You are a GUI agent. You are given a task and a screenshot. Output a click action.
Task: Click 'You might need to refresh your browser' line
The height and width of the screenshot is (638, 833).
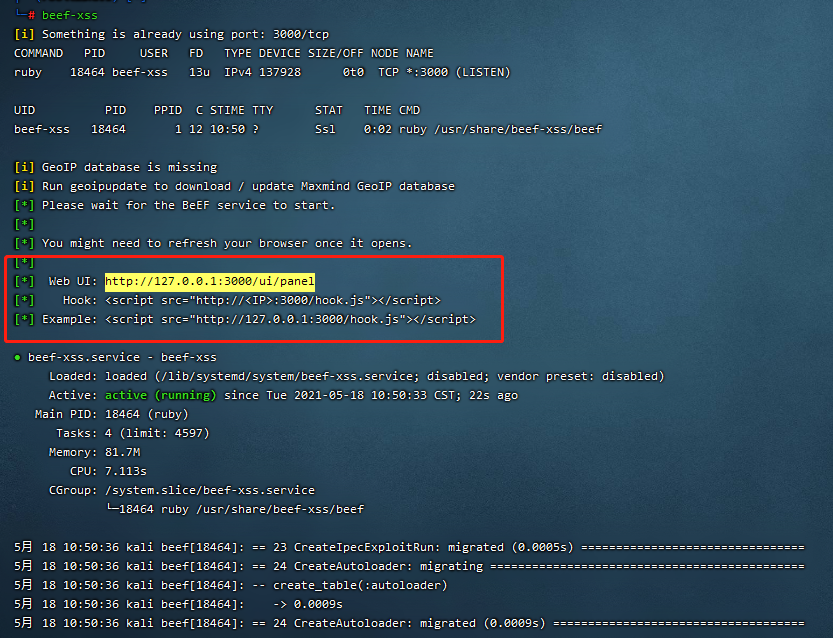pos(227,243)
